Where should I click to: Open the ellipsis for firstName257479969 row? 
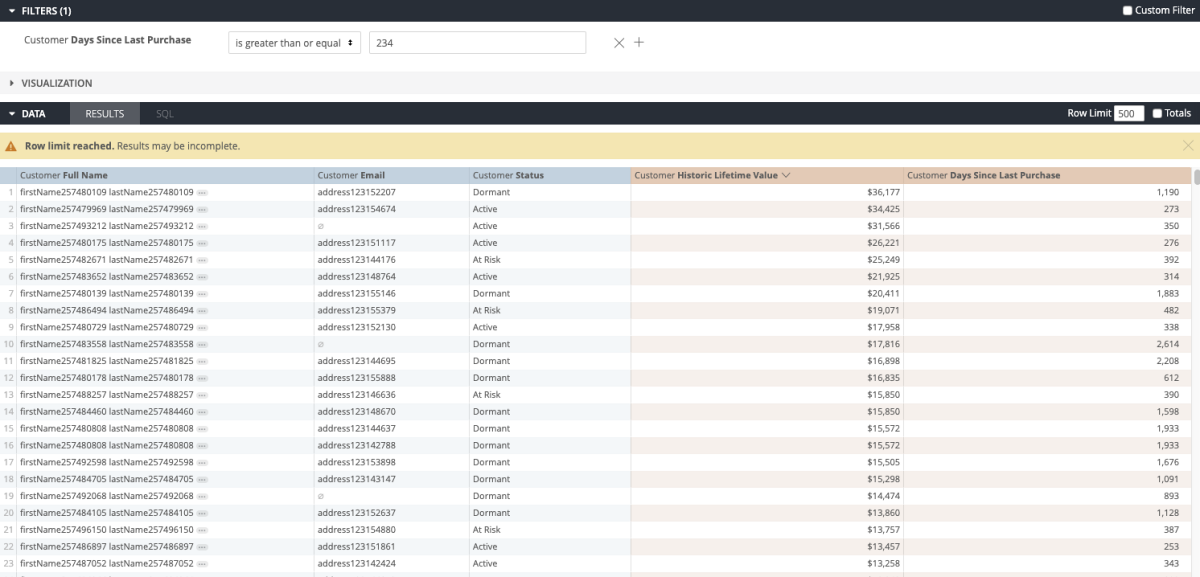click(202, 209)
